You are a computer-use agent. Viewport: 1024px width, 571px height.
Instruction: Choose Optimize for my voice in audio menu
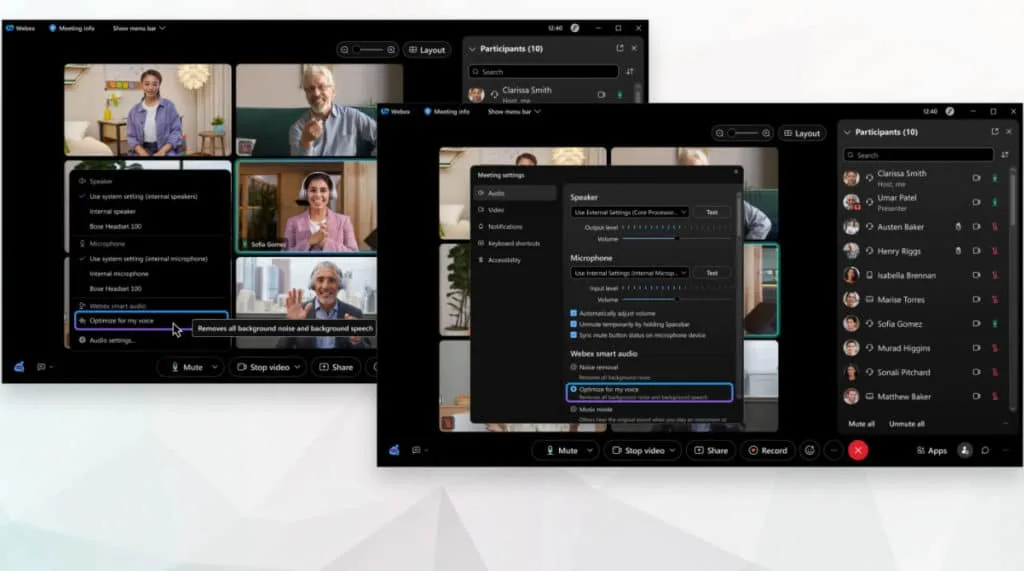tap(152, 321)
